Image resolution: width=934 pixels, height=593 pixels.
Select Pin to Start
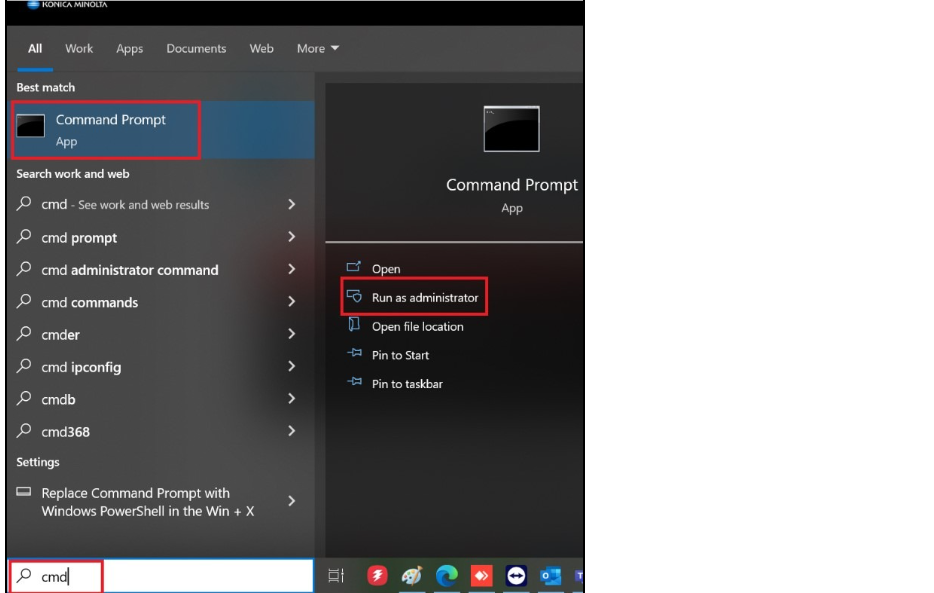point(400,355)
